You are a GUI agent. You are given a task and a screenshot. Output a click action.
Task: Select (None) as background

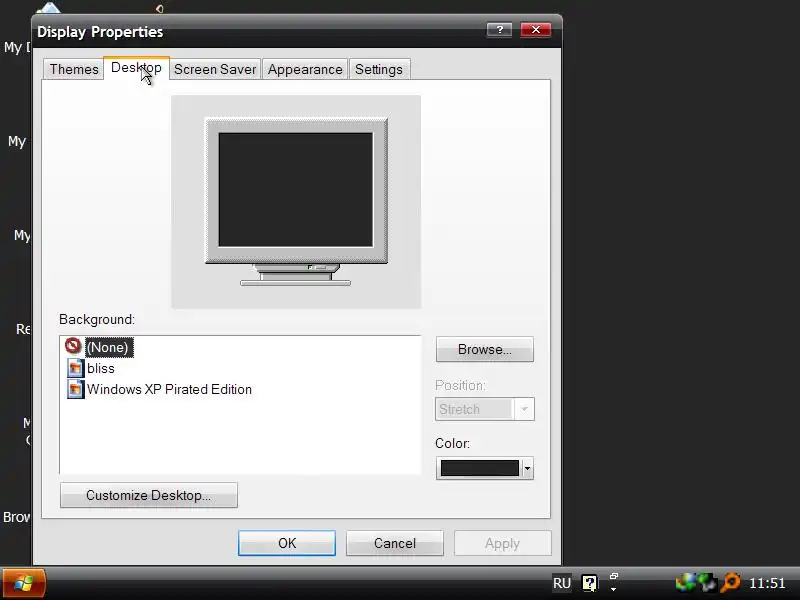pos(108,347)
